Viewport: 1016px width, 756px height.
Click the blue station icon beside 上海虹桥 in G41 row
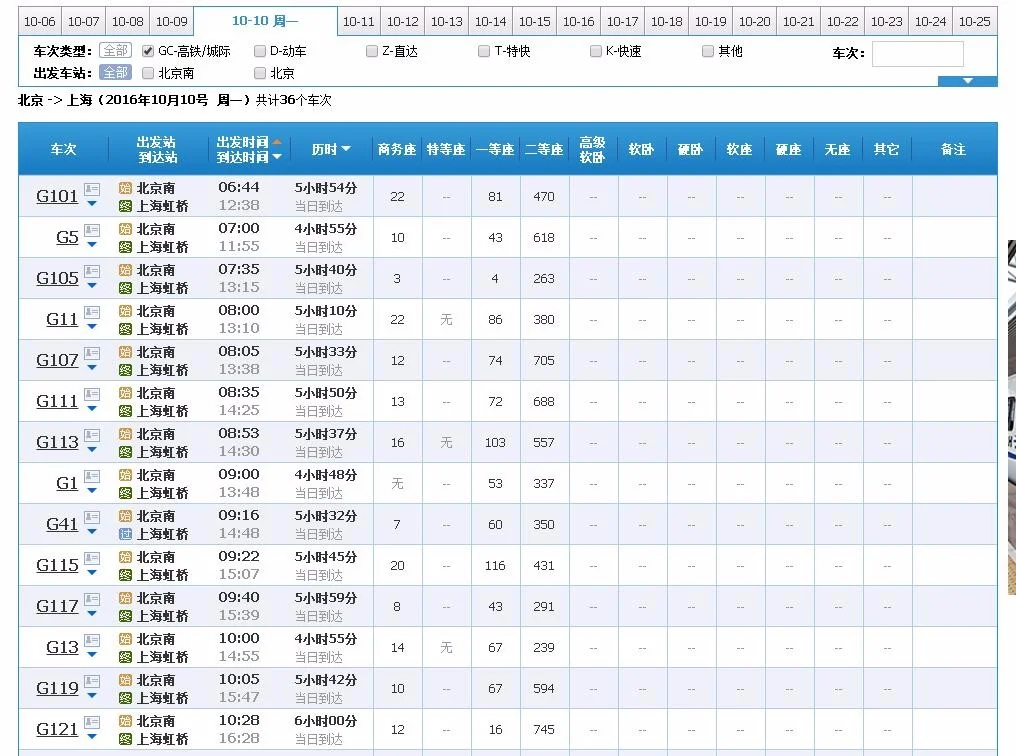tap(123, 533)
